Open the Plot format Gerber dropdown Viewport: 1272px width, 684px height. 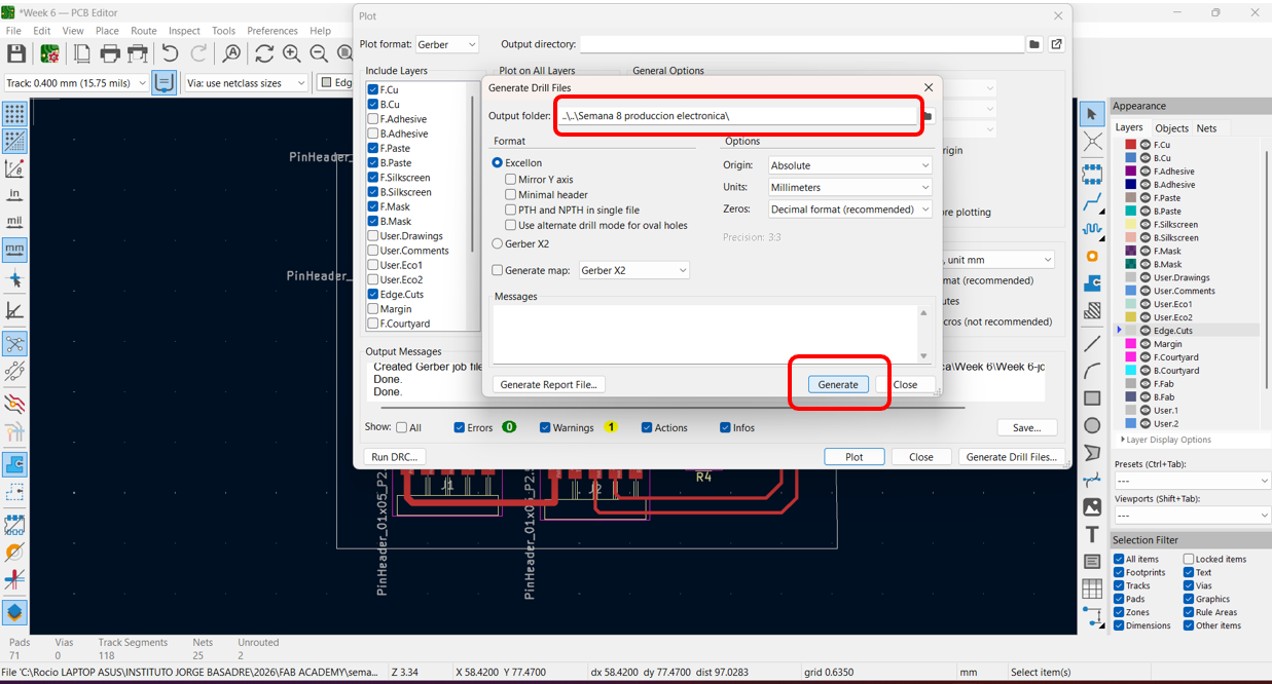pyautogui.click(x=447, y=44)
